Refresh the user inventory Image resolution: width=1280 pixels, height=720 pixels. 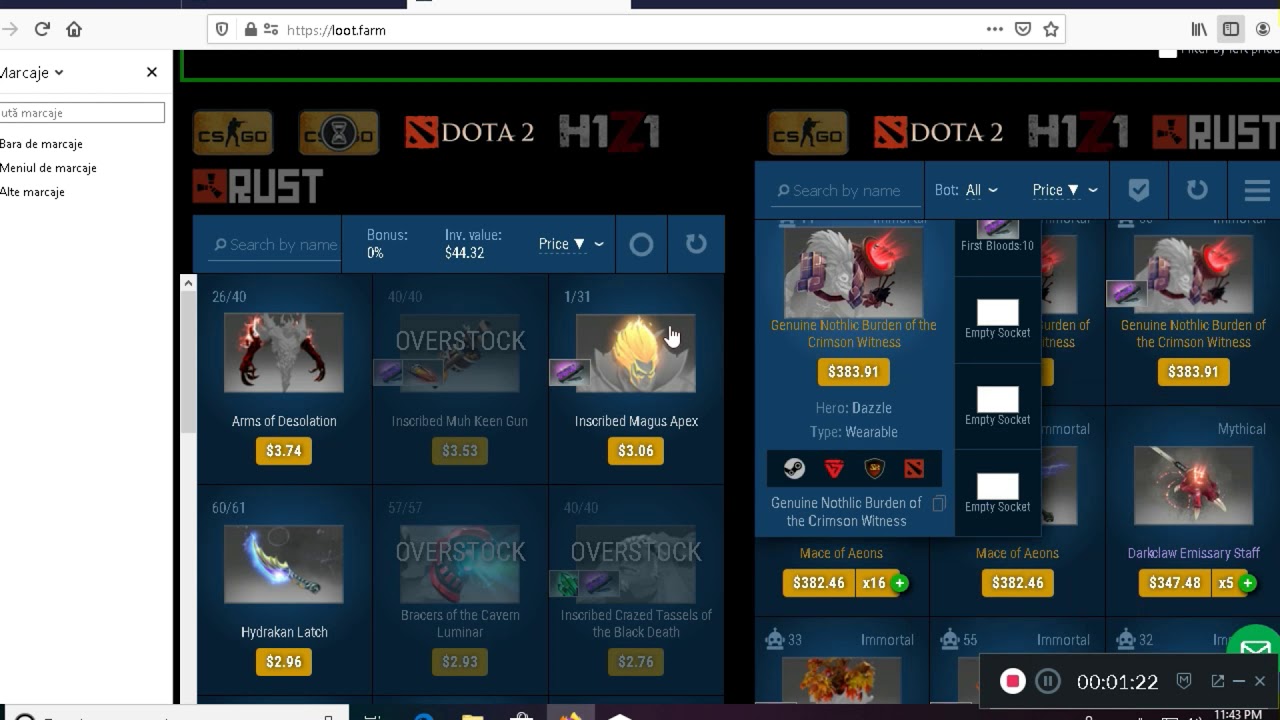point(696,244)
